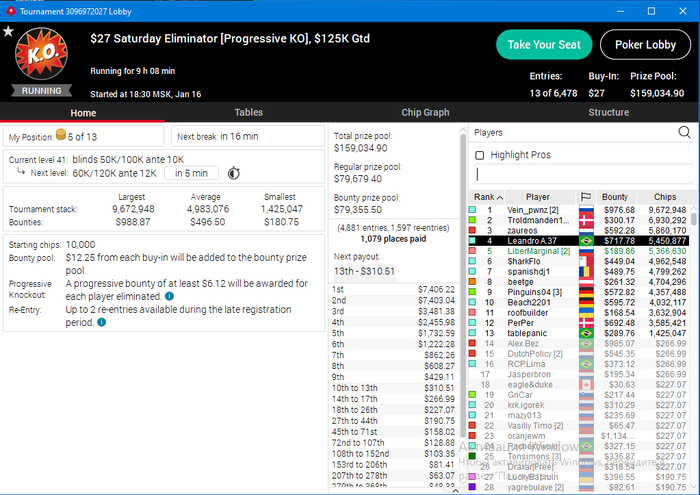Viewport: 700px width, 495px height.
Task: Click Vein_pwnz Russian flag icon
Action: [x=586, y=210]
